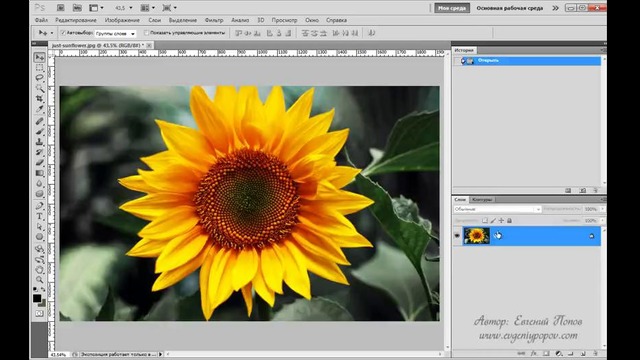Click Моя среда workspace button

click(452, 8)
